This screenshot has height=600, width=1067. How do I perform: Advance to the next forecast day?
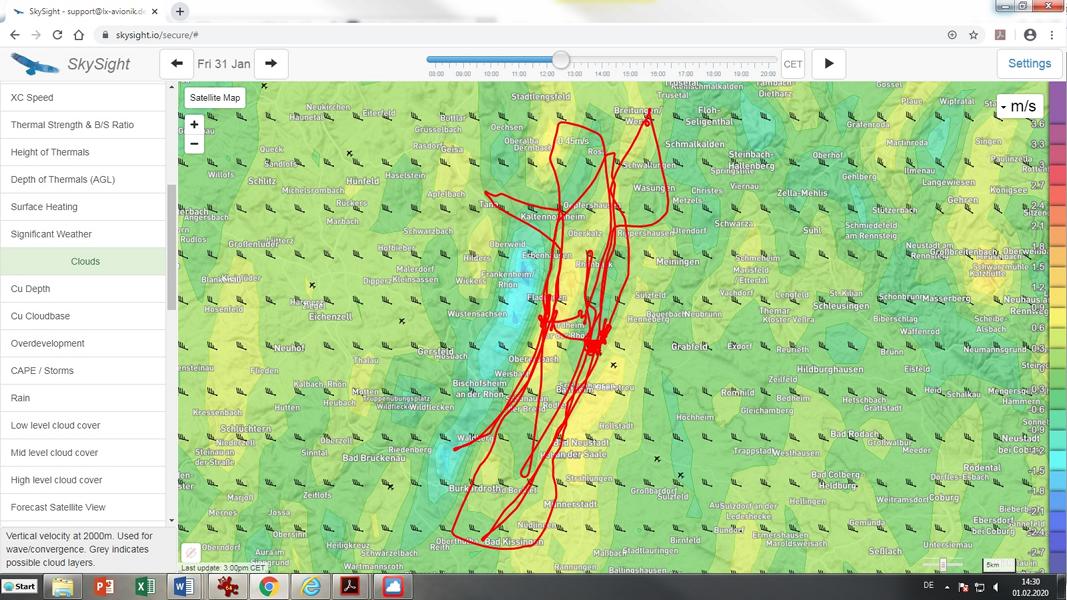click(x=271, y=64)
